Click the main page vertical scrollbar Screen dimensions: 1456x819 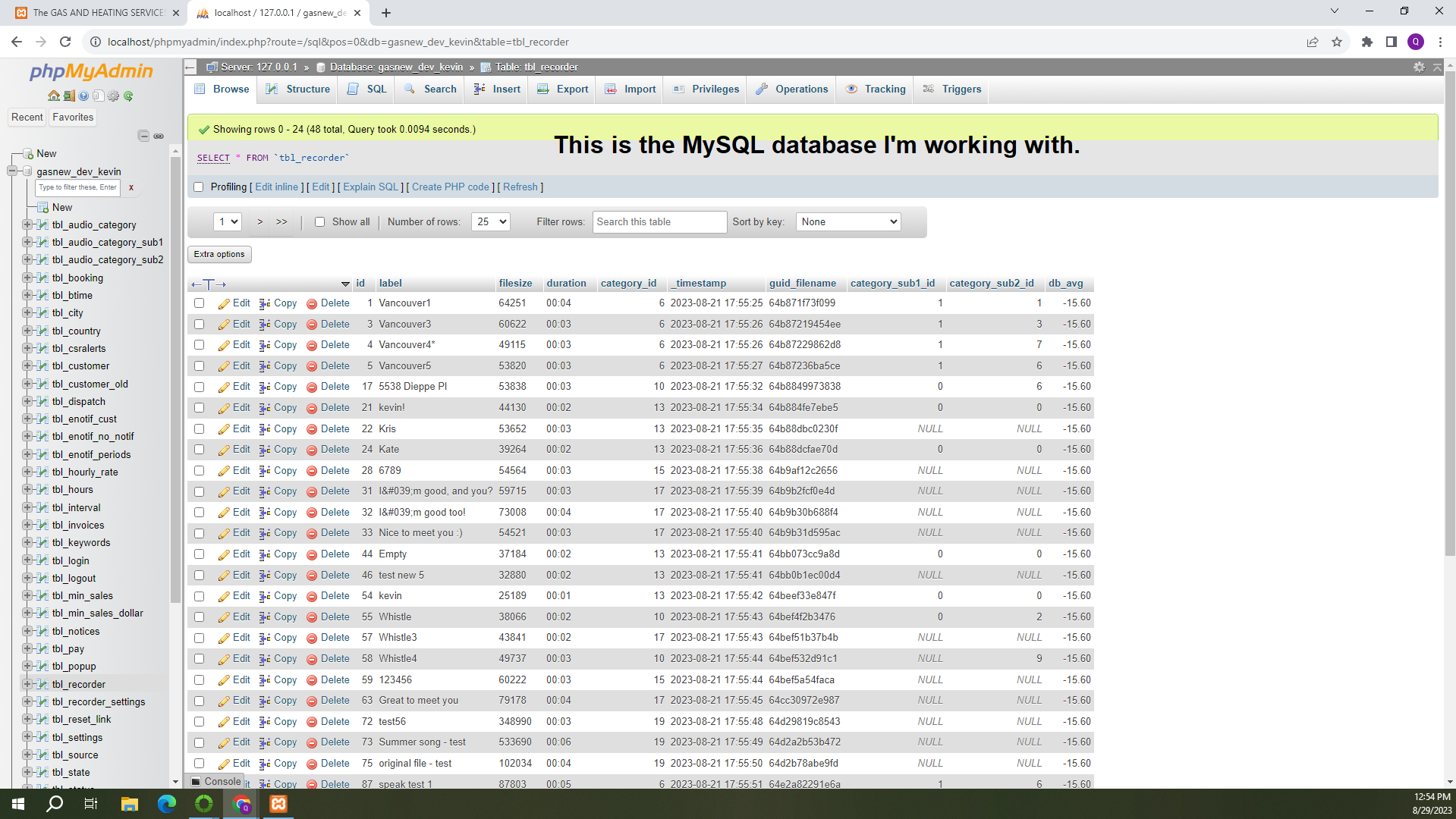pyautogui.click(x=1450, y=315)
